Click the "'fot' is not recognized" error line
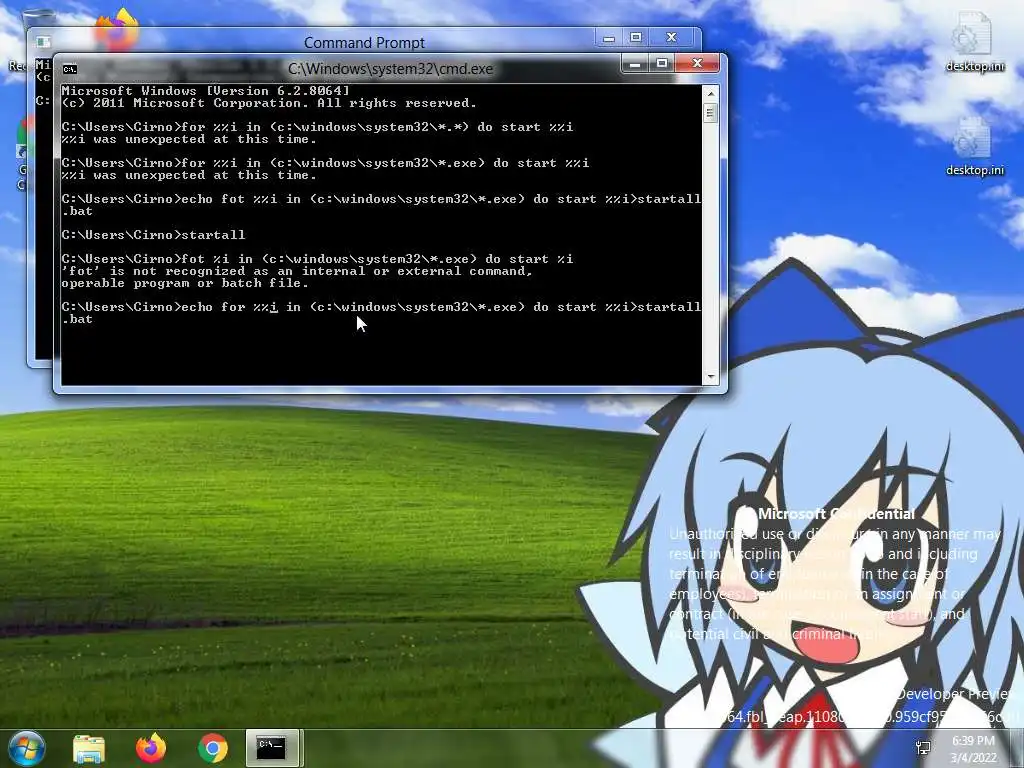 [x=297, y=271]
